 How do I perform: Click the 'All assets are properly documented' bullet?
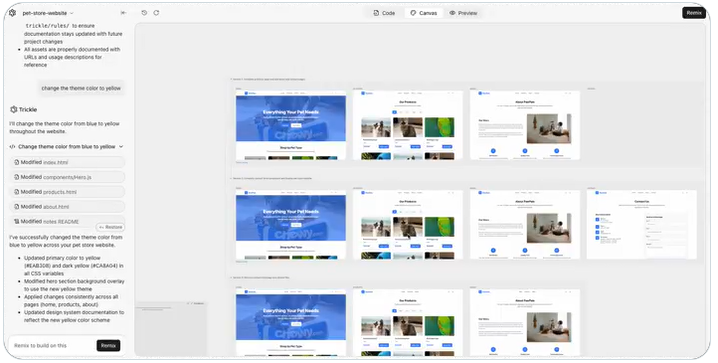(72, 57)
